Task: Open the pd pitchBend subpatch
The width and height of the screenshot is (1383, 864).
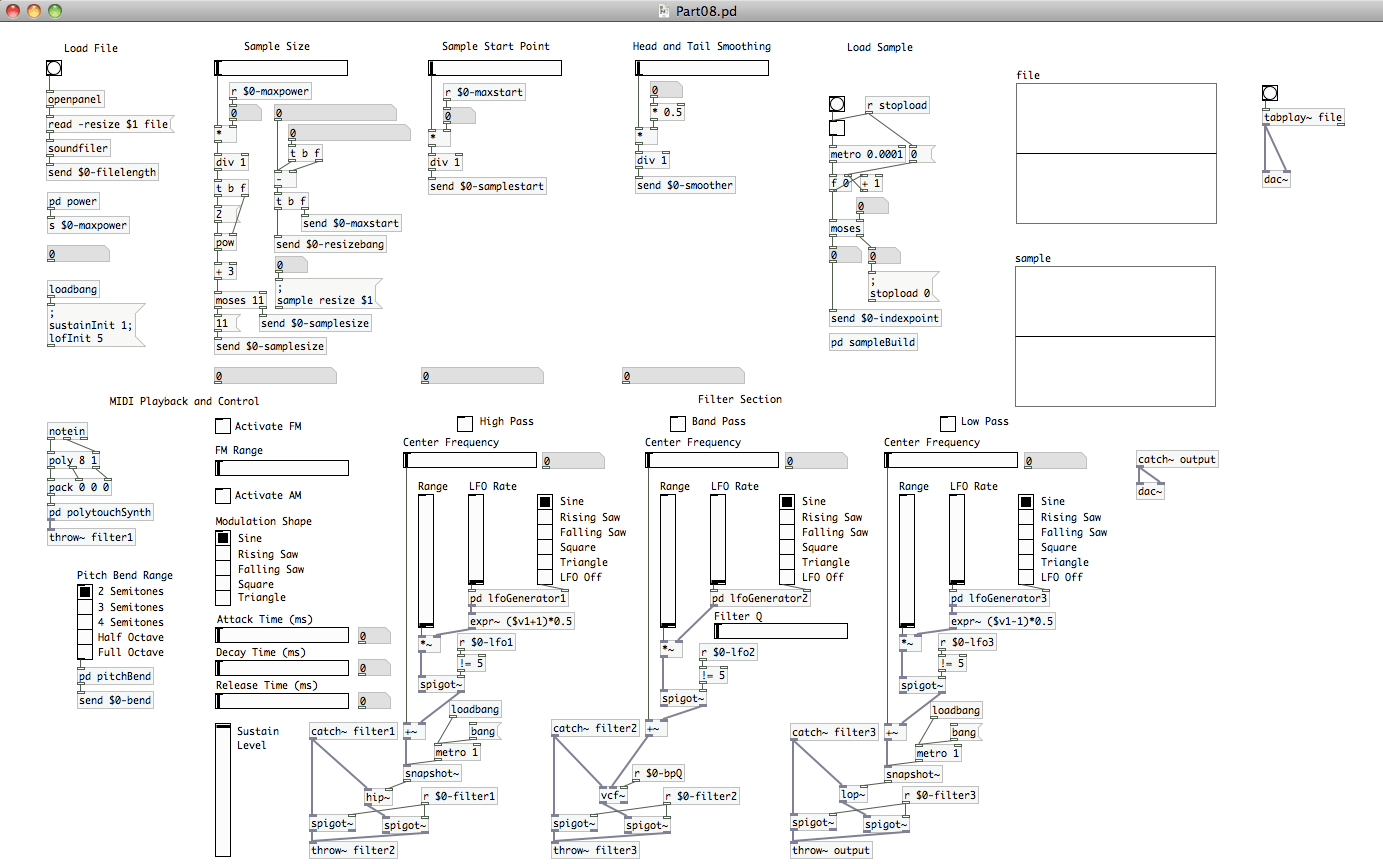Action: click(116, 677)
